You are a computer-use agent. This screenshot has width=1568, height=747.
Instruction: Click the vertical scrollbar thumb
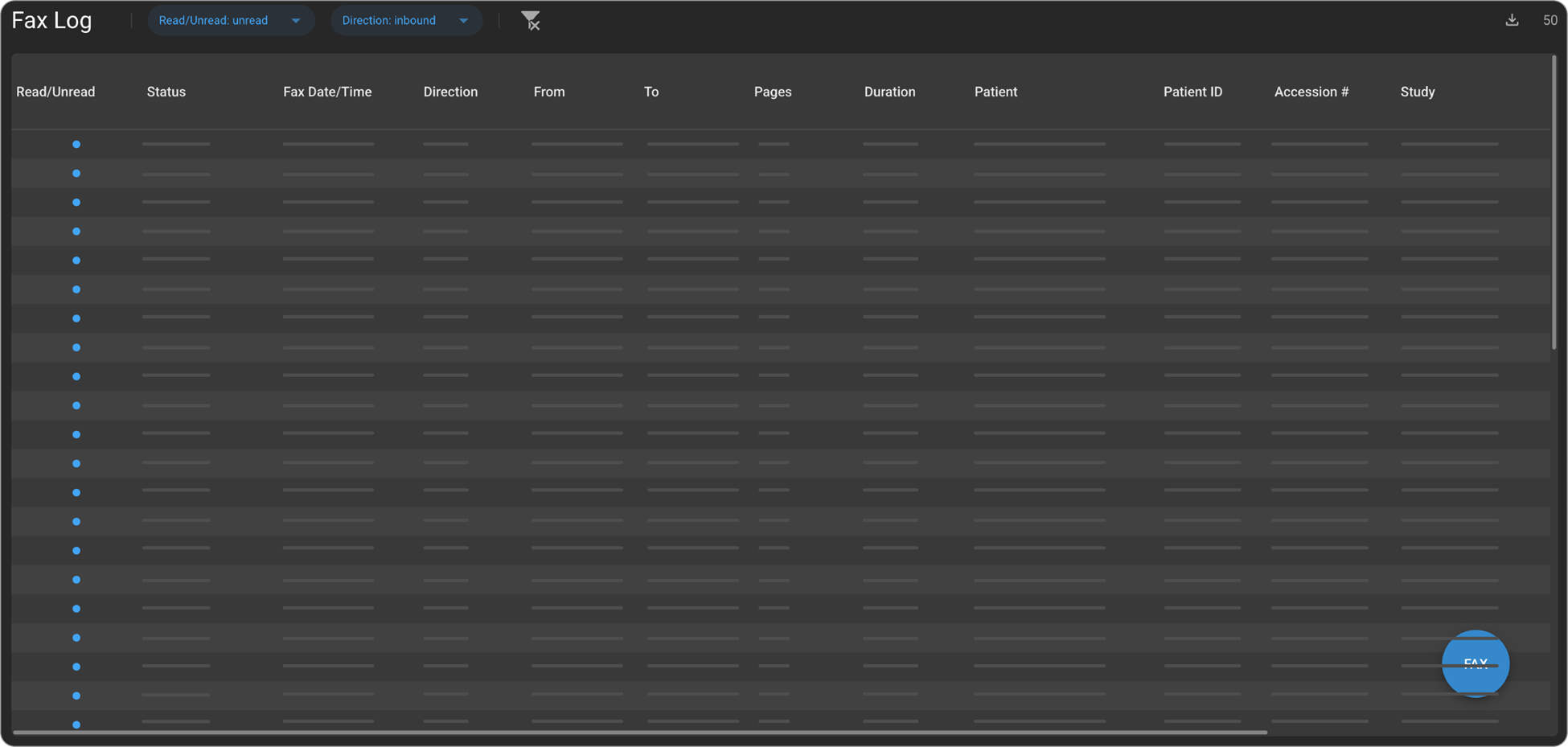[1554, 201]
